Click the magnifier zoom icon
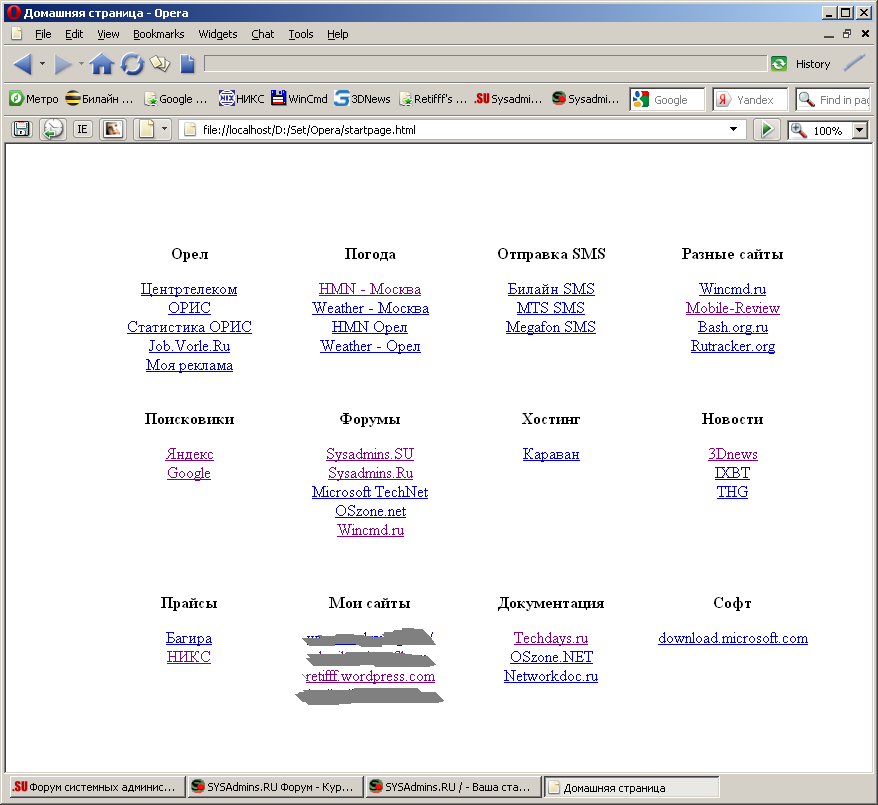The width and height of the screenshot is (878, 805). tap(798, 130)
